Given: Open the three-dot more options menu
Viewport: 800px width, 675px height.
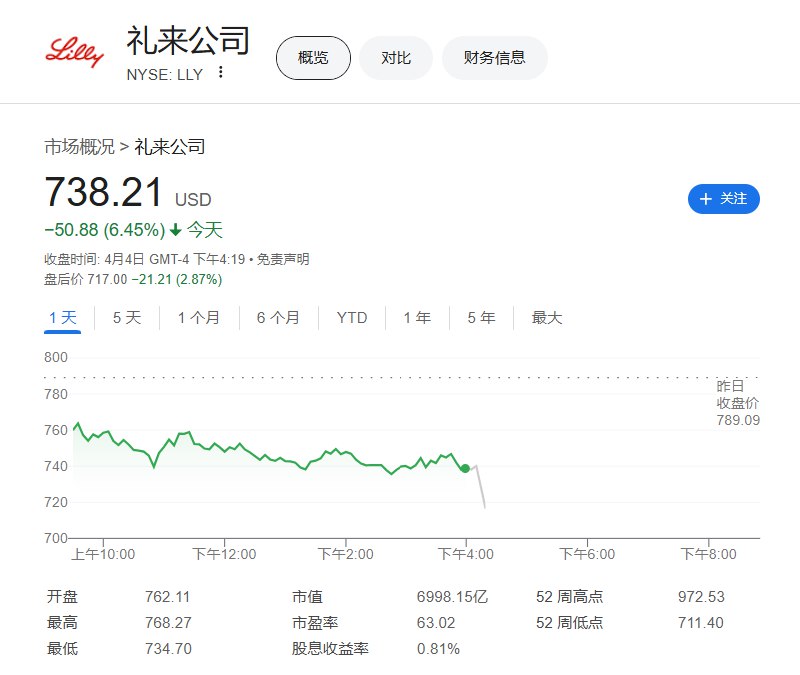Looking at the screenshot, I should point(221,73).
